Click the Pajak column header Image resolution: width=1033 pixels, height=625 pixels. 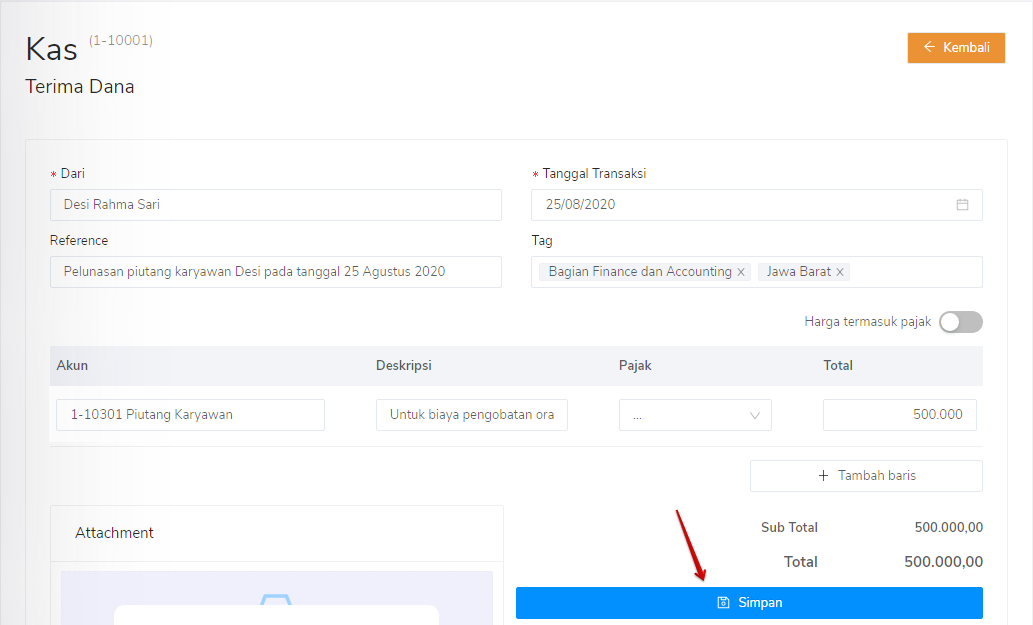(635, 366)
